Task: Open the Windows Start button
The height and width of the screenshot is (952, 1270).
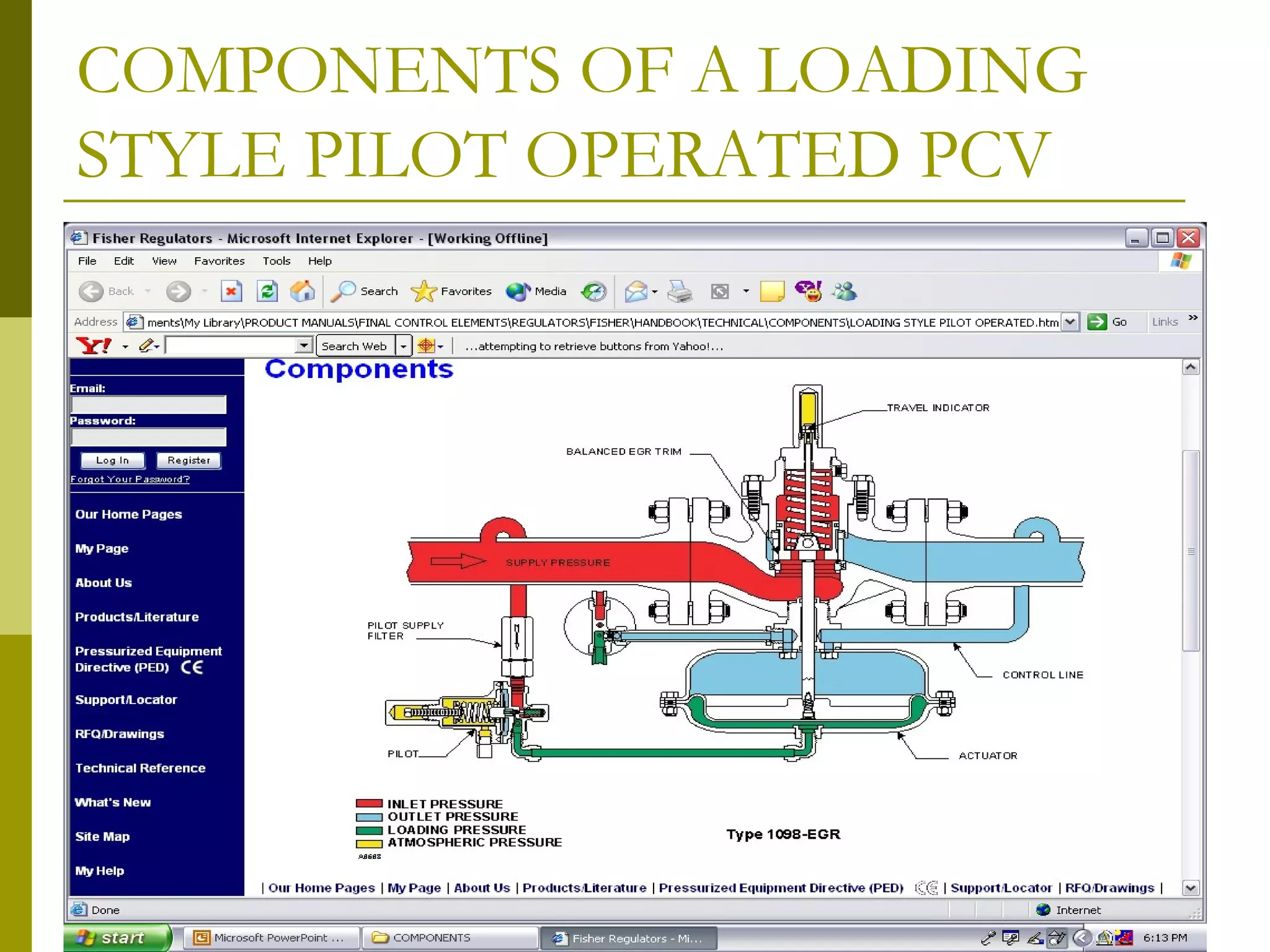Action: [x=117, y=938]
